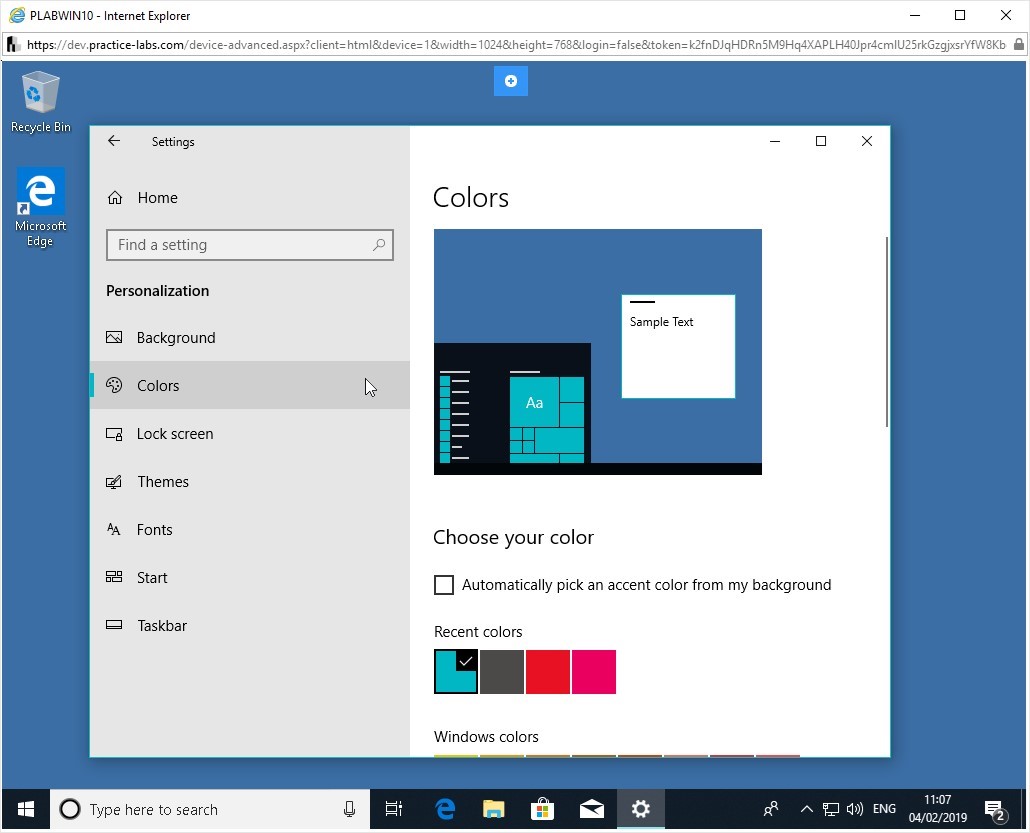
Task: Select the pink recent color swatch
Action: click(x=594, y=671)
